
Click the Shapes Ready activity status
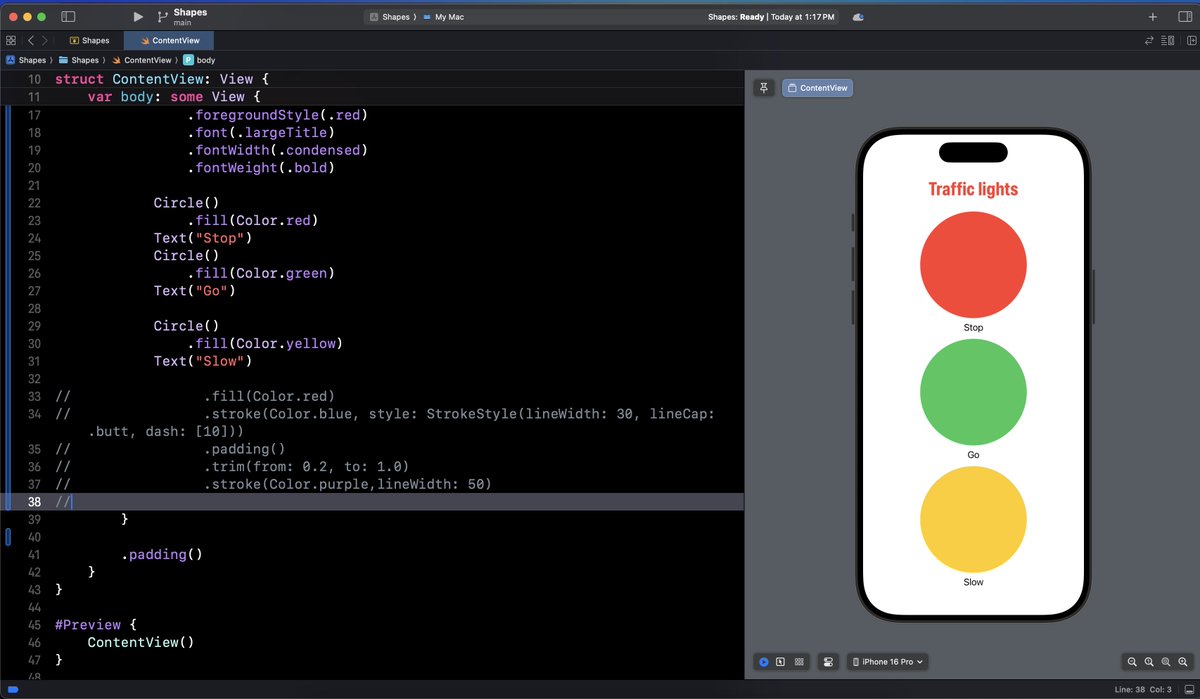click(770, 17)
